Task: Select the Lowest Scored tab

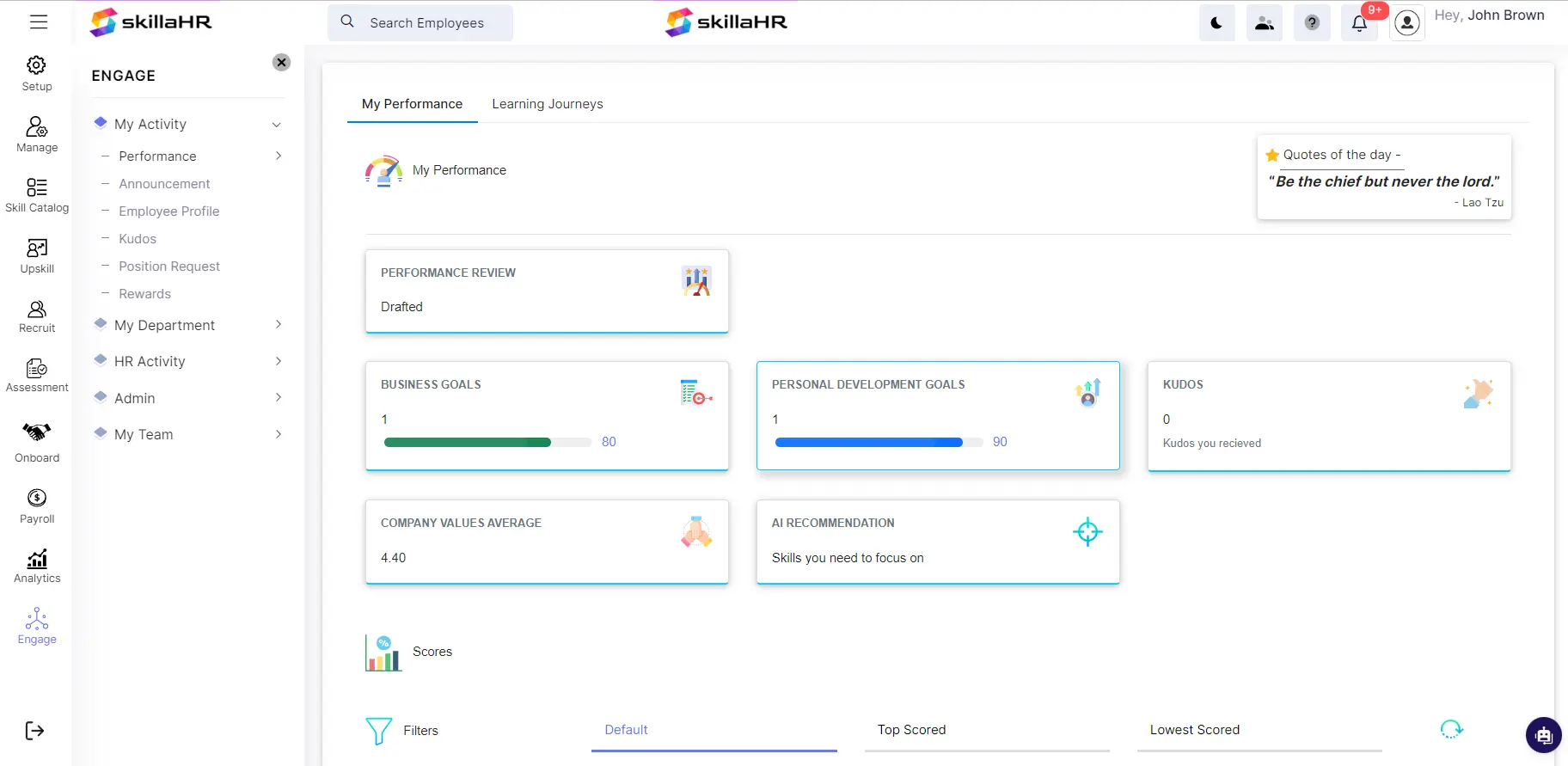Action: [1259, 730]
